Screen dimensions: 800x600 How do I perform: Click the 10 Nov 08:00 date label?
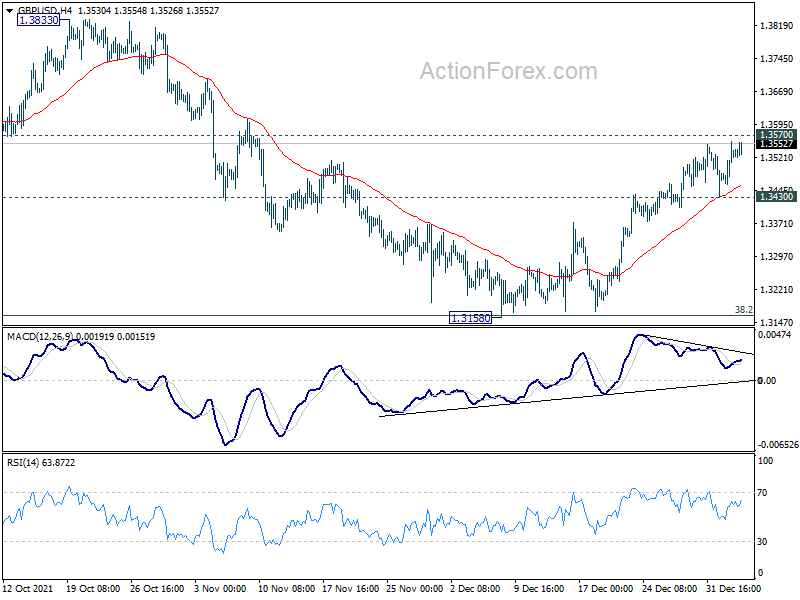(285, 589)
